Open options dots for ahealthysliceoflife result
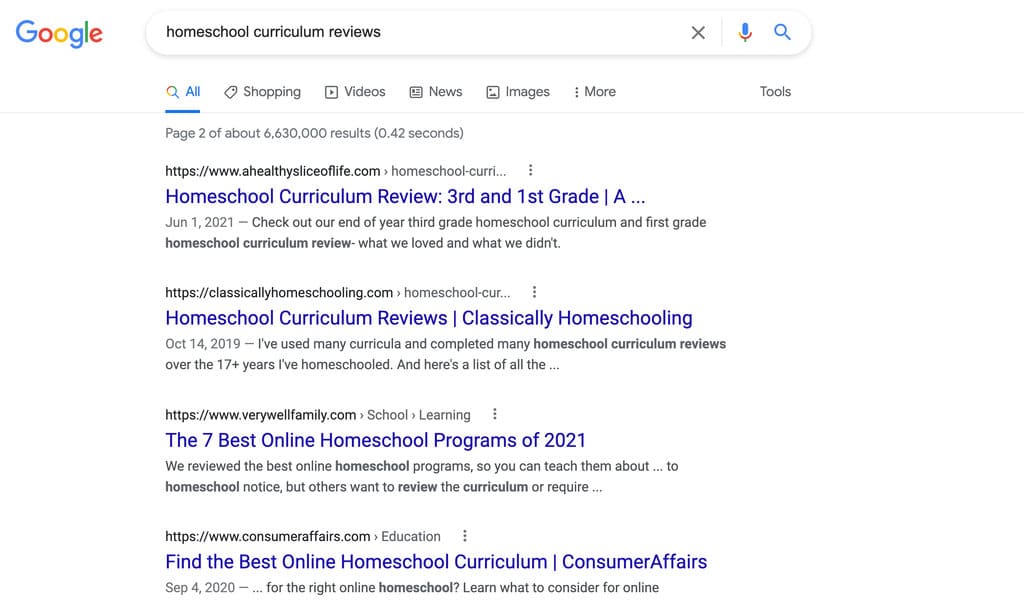The image size is (1024, 600). point(530,170)
